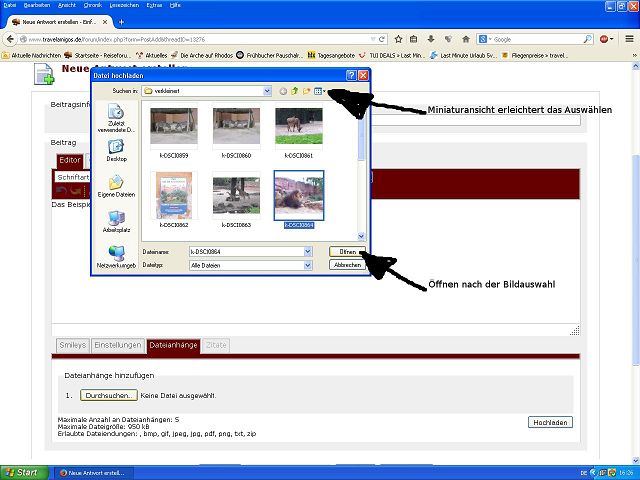Create a new folder via toolbar icon
Image resolution: width=640 pixels, height=480 pixels.
coord(307,91)
